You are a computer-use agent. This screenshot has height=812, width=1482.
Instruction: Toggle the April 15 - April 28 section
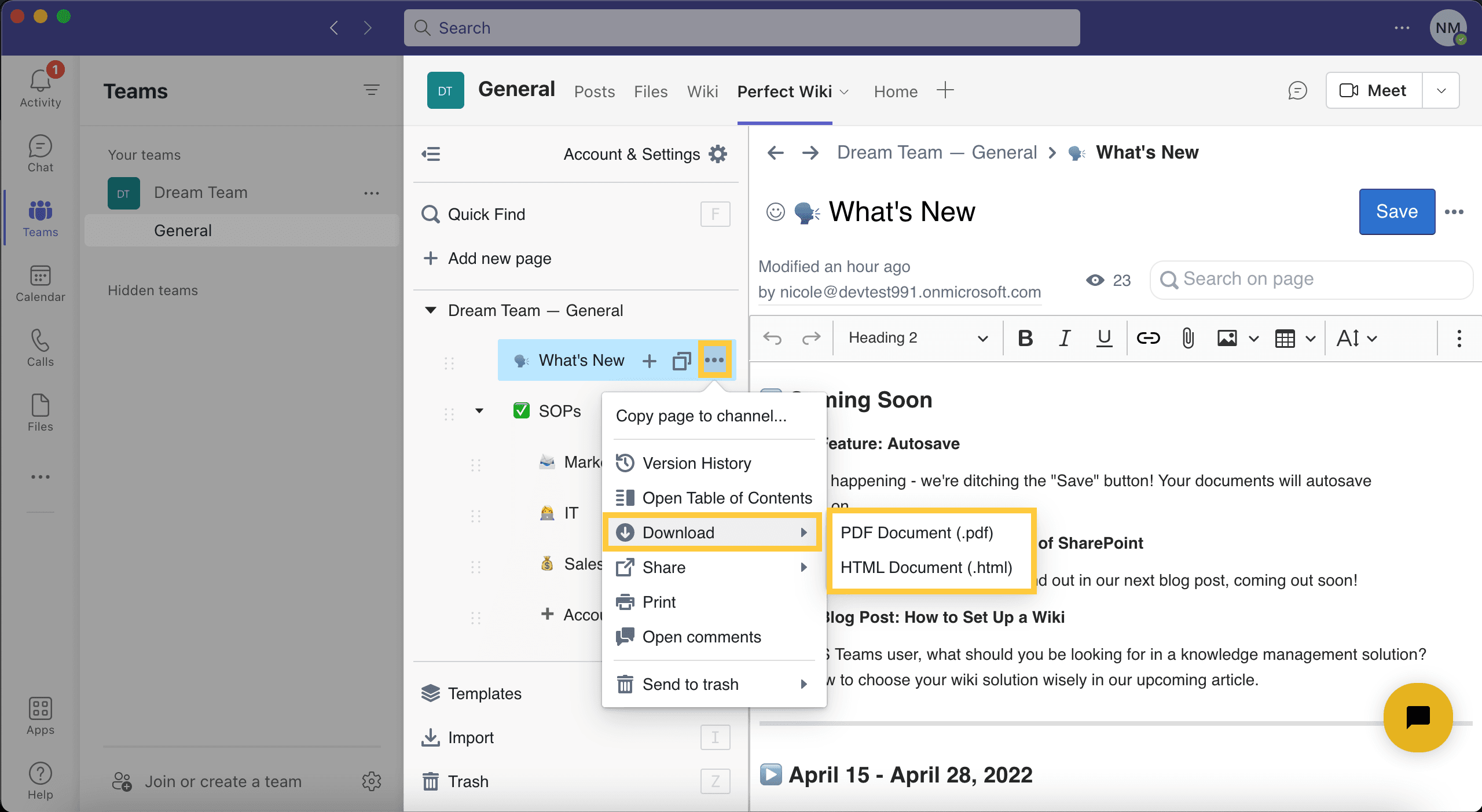pos(771,774)
